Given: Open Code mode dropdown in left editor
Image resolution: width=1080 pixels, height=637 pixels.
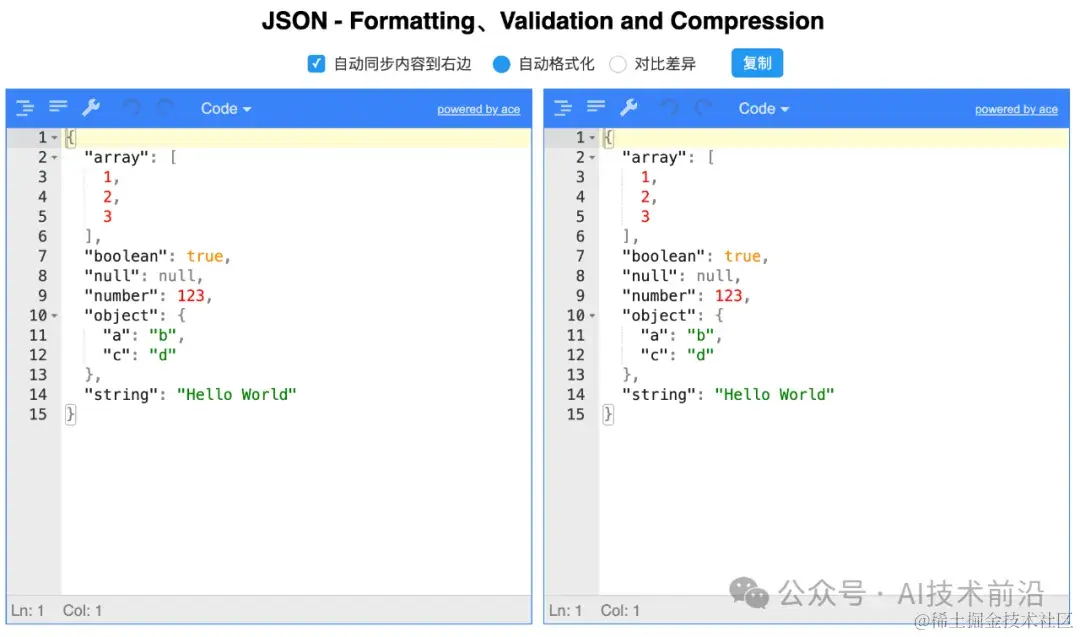Looking at the screenshot, I should [x=226, y=108].
